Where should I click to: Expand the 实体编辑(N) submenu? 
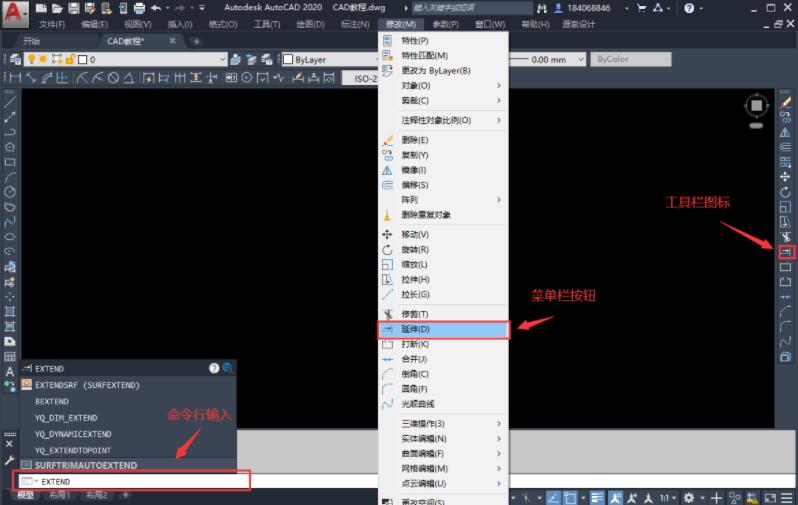[443, 438]
